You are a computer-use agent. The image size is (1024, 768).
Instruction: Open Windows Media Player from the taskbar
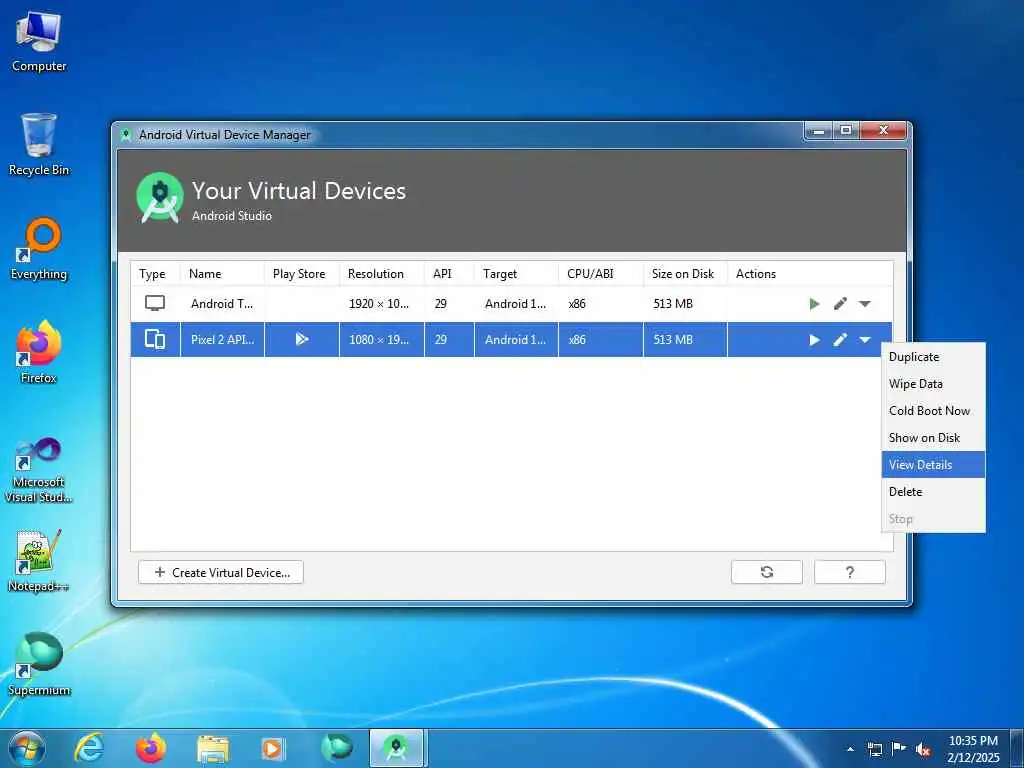click(272, 748)
